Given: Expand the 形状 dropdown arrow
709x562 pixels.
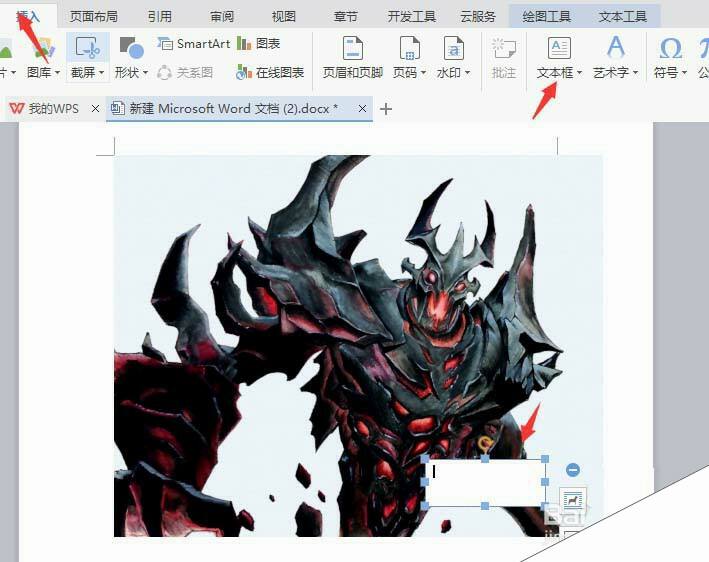Looking at the screenshot, I should pos(145,72).
